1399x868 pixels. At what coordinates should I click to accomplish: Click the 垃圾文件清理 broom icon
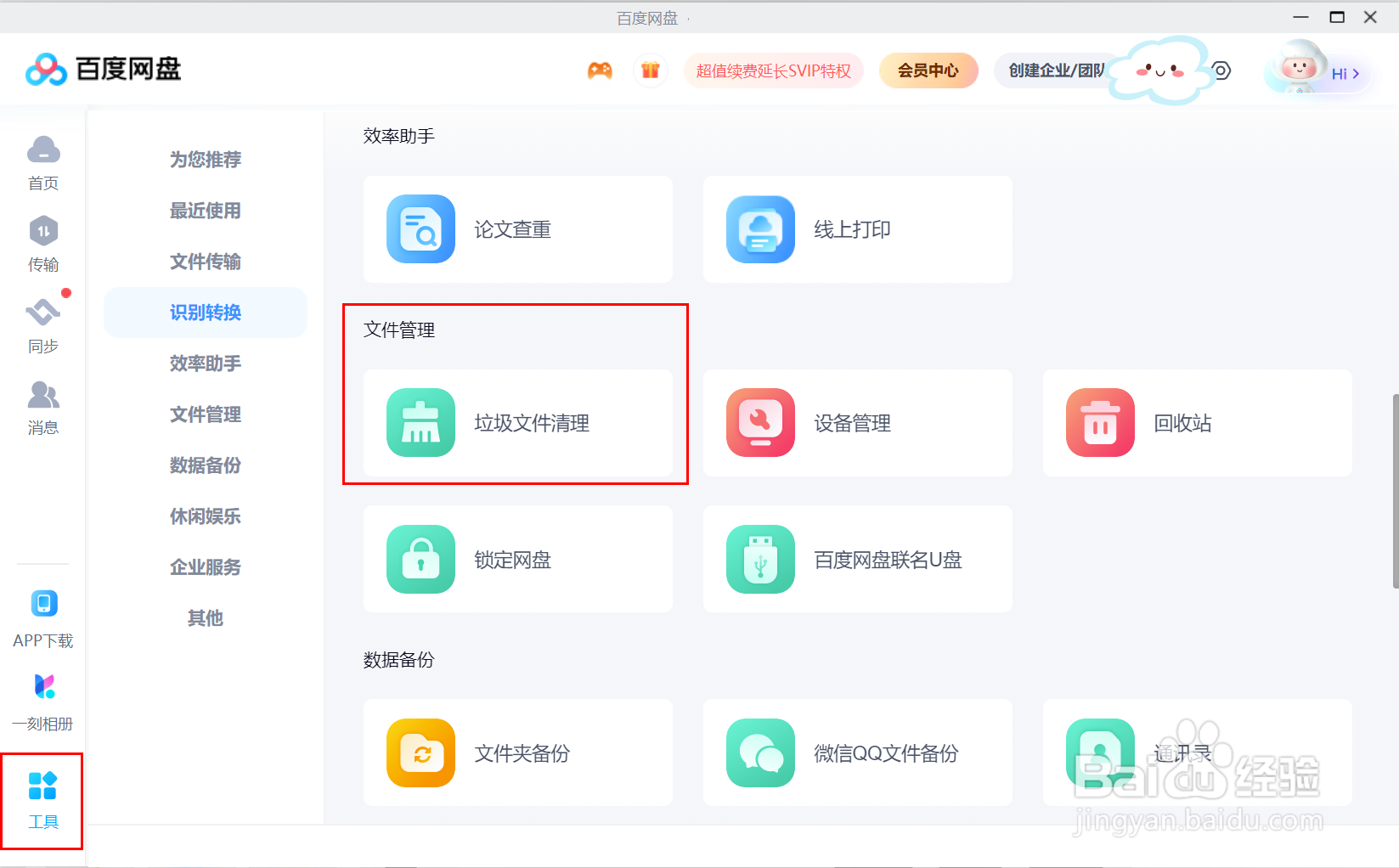420,423
